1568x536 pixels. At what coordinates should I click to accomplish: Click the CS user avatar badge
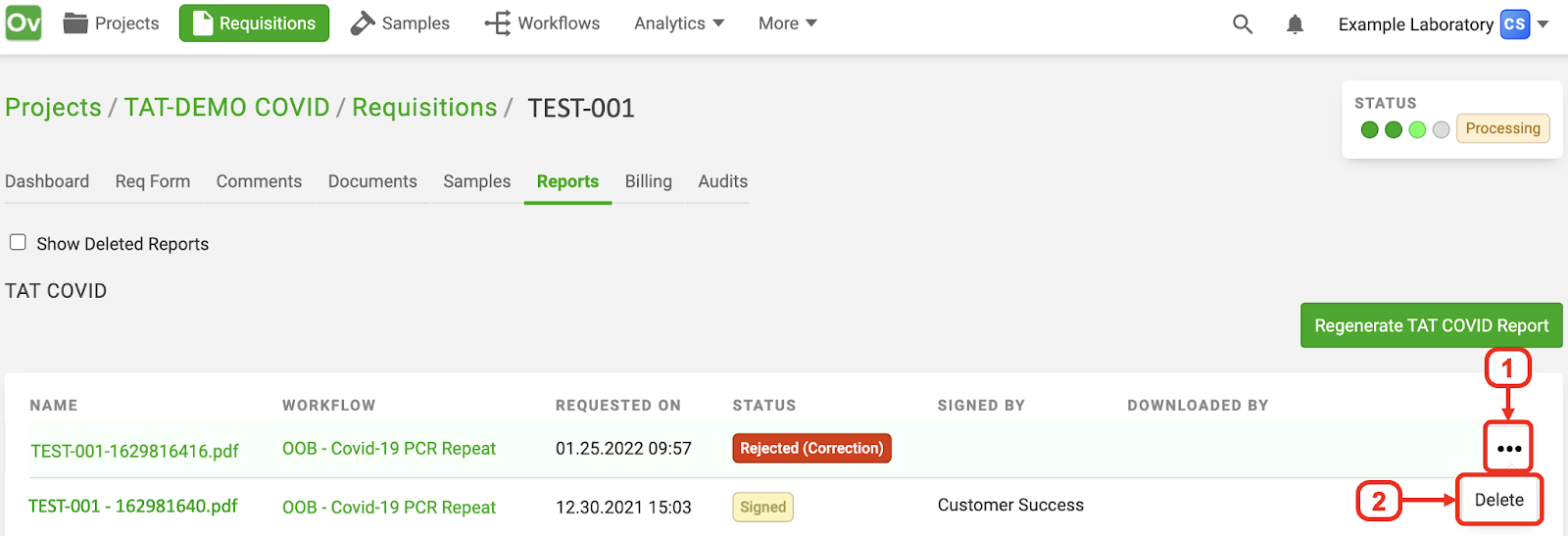[x=1514, y=24]
